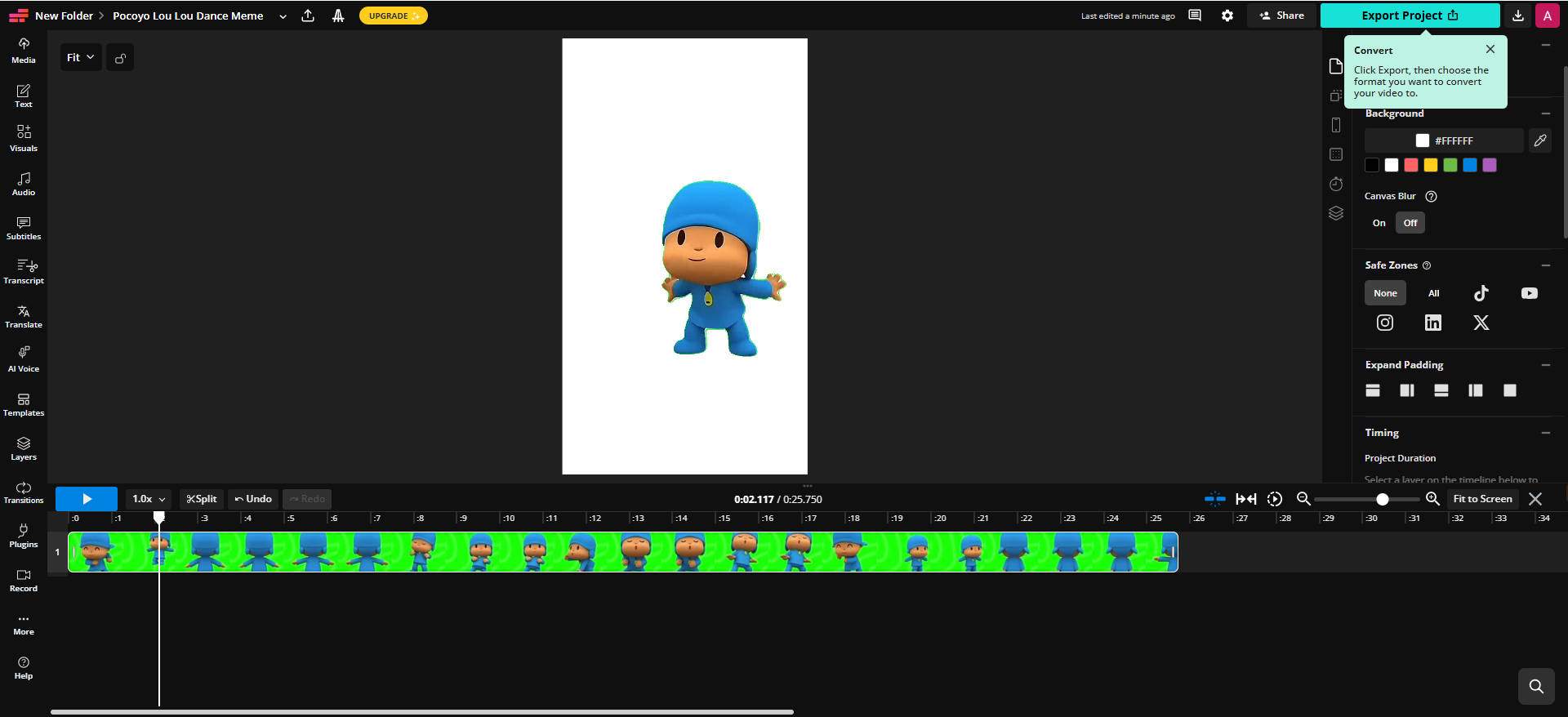The width and height of the screenshot is (1568, 717).
Task: Collapse the Expand Padding section
Action: 1545,365
